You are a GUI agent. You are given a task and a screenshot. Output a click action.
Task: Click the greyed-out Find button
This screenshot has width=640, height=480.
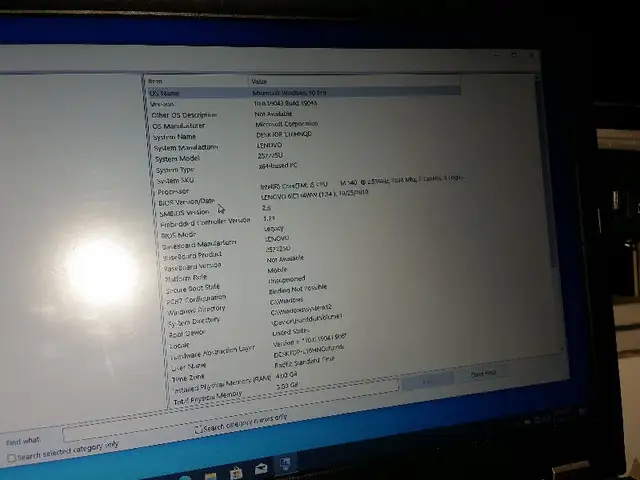(x=427, y=382)
